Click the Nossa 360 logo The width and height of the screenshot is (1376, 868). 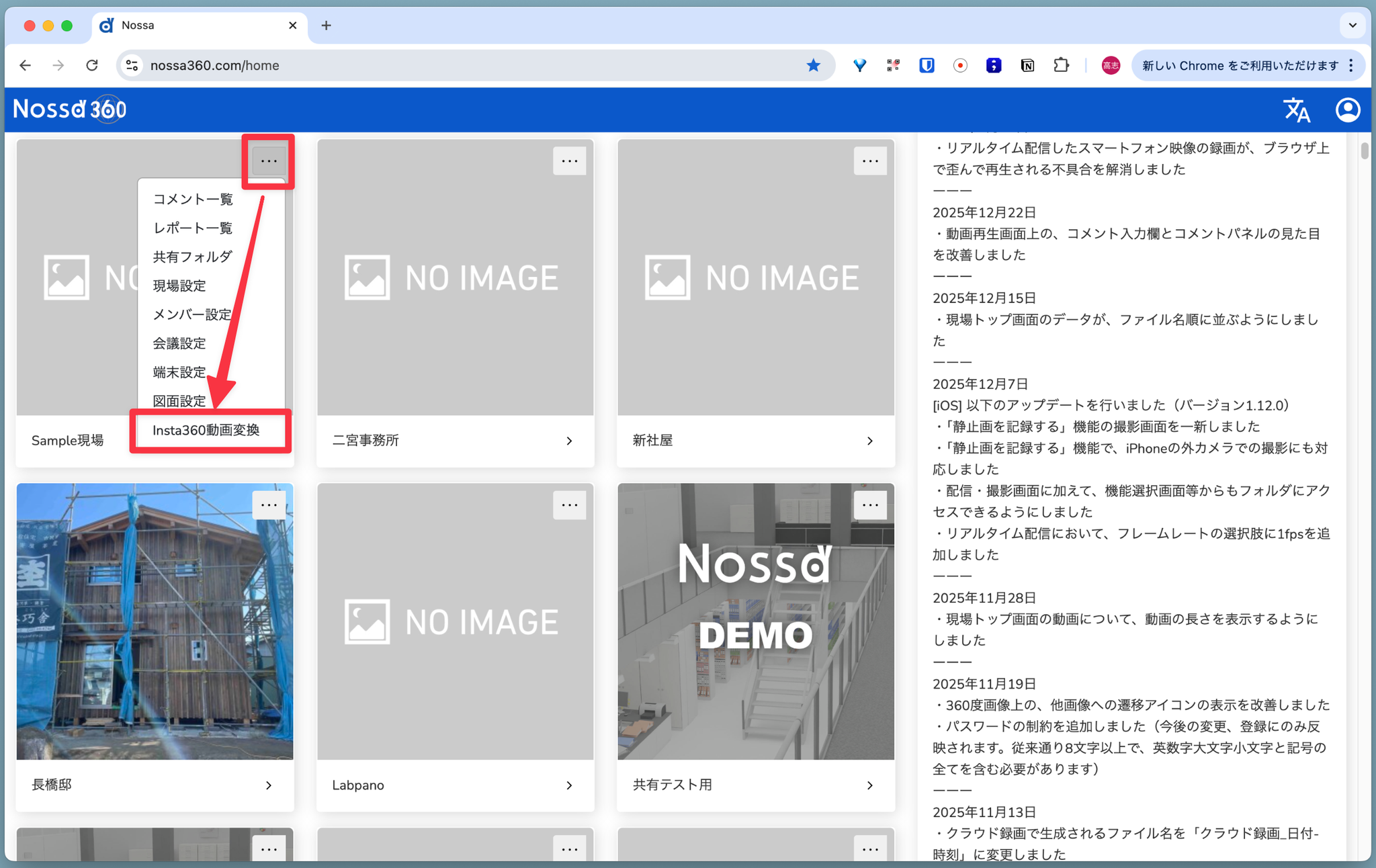[x=70, y=110]
